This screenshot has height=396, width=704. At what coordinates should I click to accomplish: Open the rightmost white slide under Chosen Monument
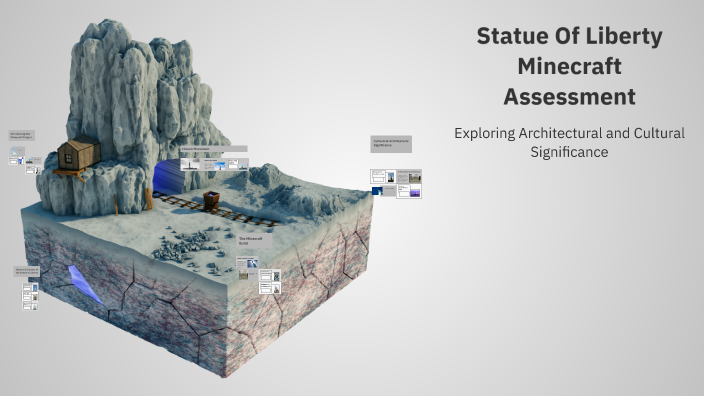pyautogui.click(x=238, y=164)
